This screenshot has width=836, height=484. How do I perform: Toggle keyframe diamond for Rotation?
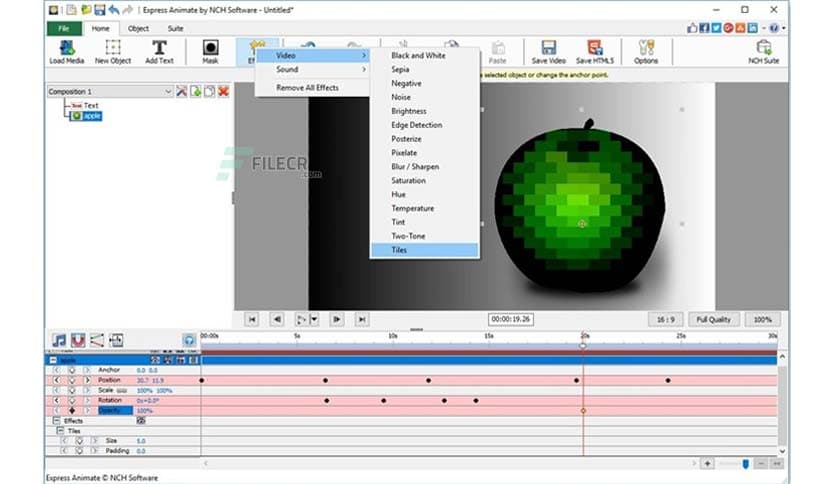point(71,400)
